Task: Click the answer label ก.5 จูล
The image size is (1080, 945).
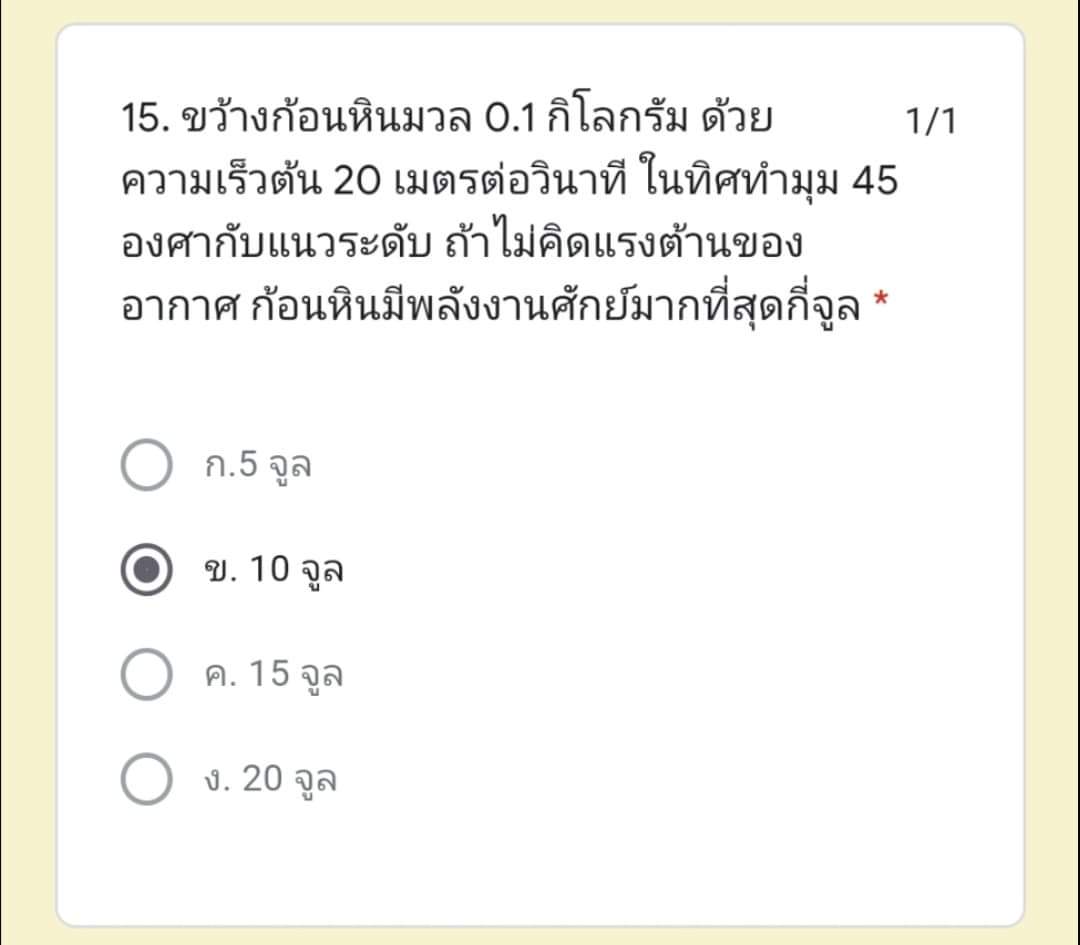Action: tap(258, 466)
